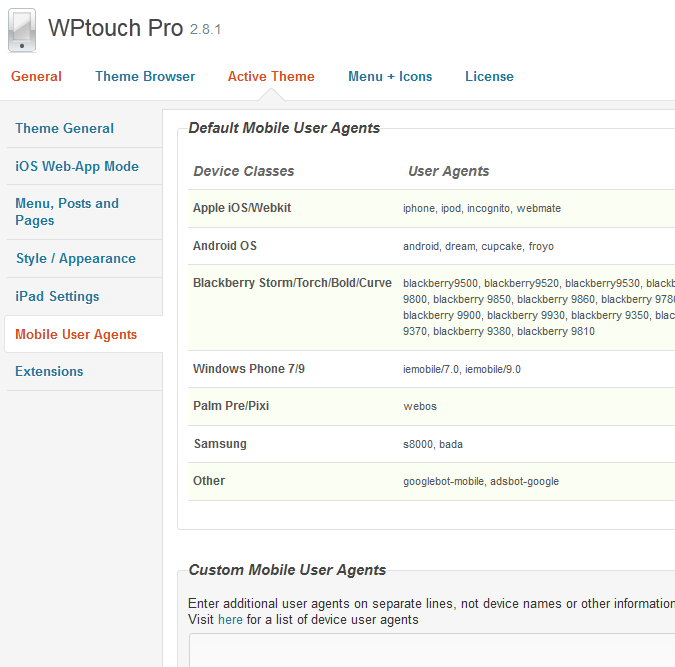The image size is (675, 667).
Task: Open the Menu + Icons tab
Action: click(390, 76)
